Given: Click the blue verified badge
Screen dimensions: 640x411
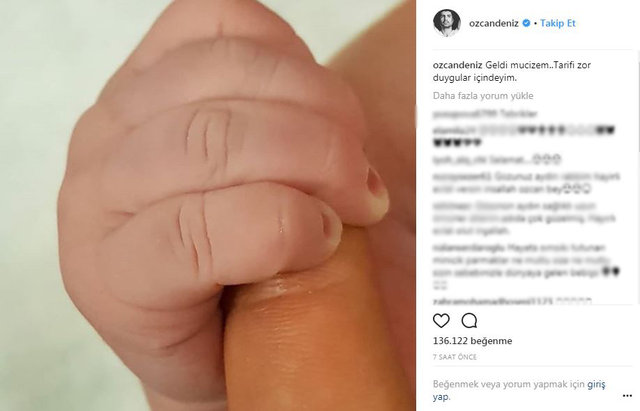Looking at the screenshot, I should (526, 23).
